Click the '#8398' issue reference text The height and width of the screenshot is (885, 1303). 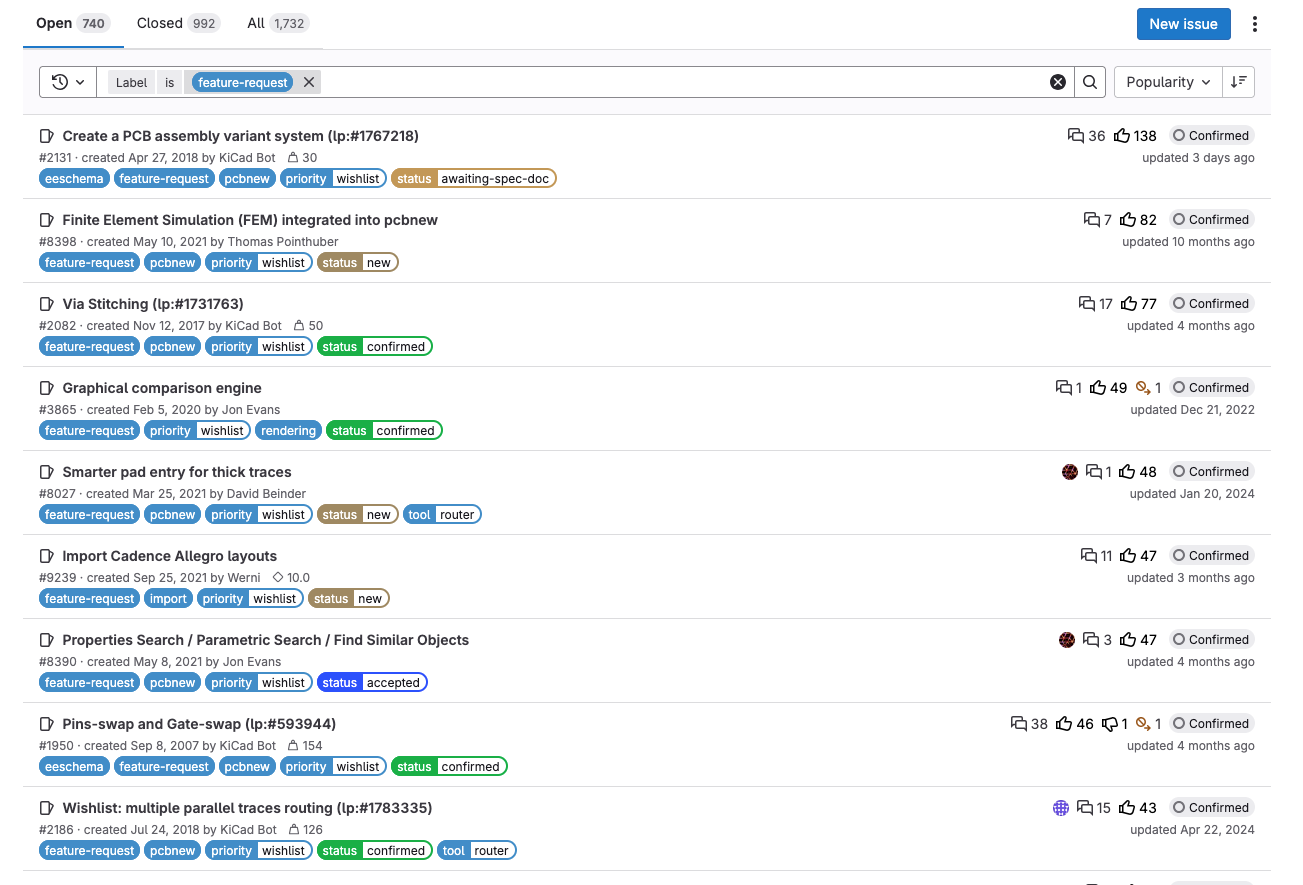point(57,242)
